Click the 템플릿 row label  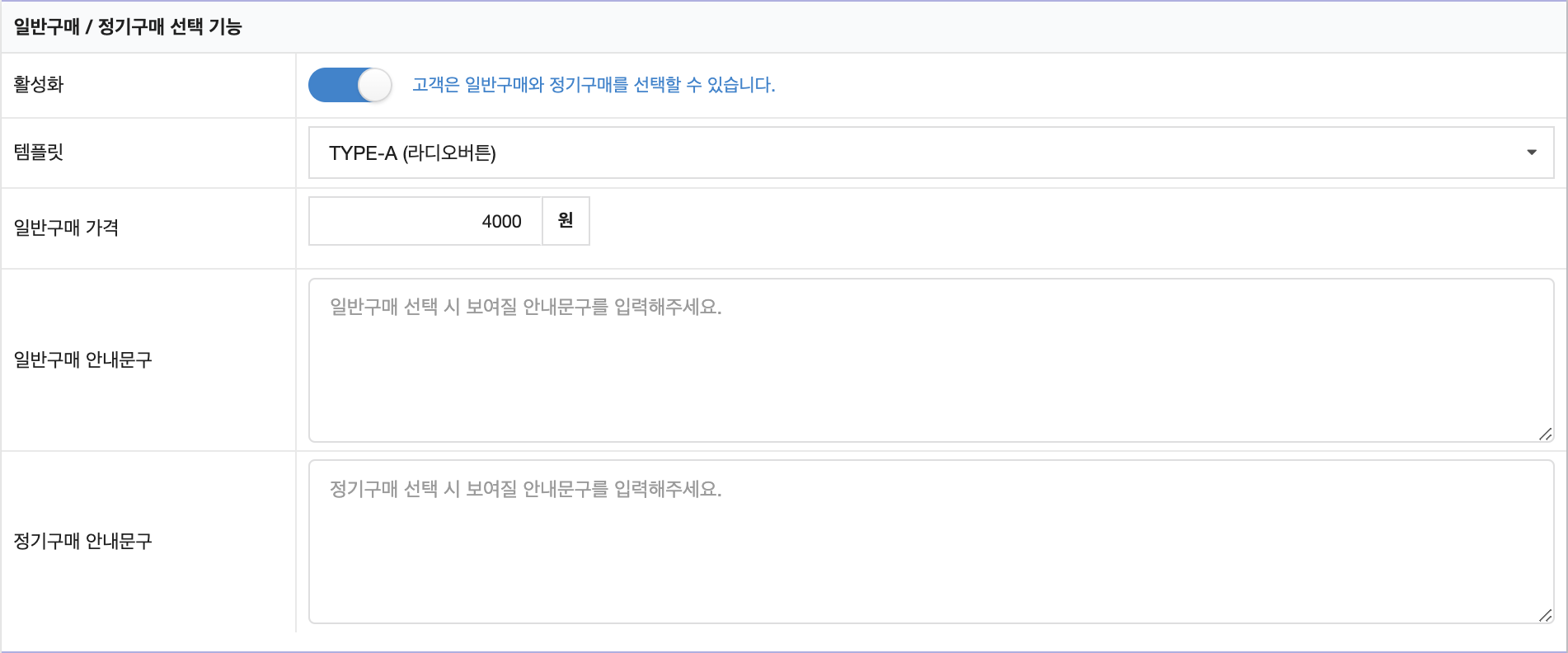[39, 152]
